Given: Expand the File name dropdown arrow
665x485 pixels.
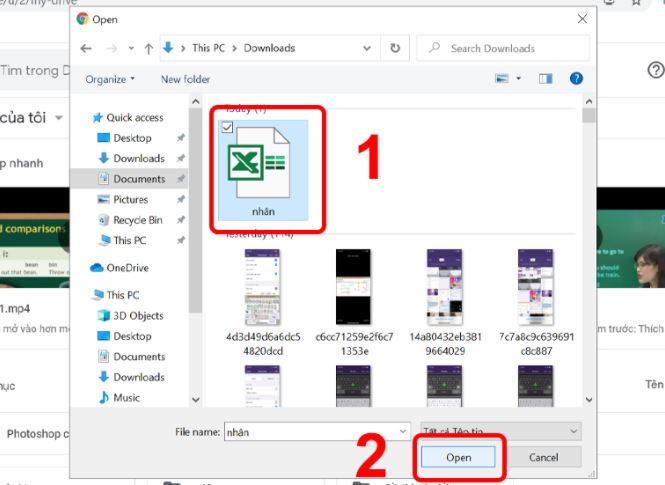Looking at the screenshot, I should 403,432.
